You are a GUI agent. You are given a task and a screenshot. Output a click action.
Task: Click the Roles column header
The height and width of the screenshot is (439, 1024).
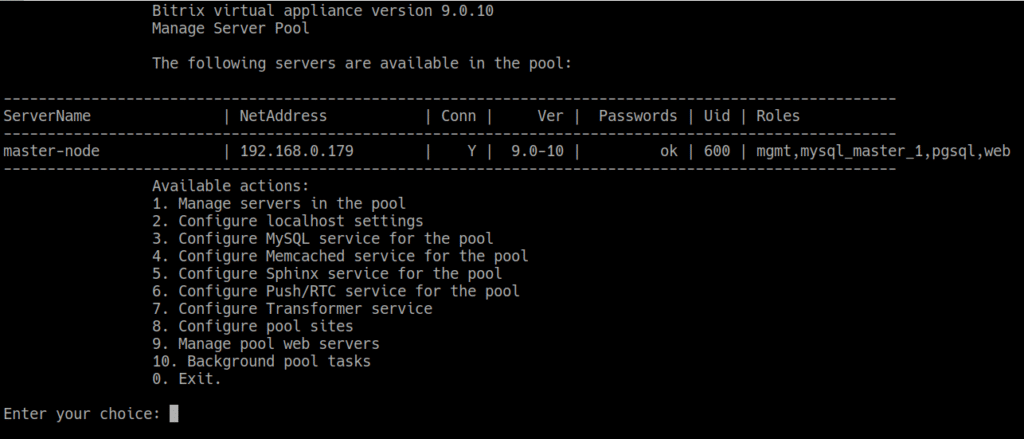click(x=778, y=116)
